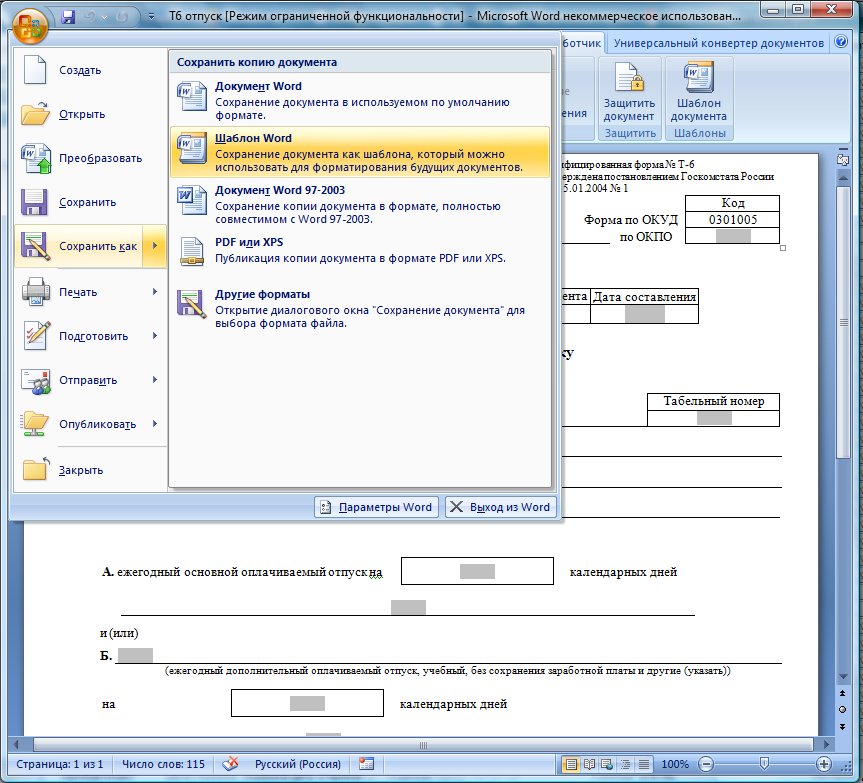Click the zoom in plus button
Screen dimensions: 863x783
tap(823, 764)
